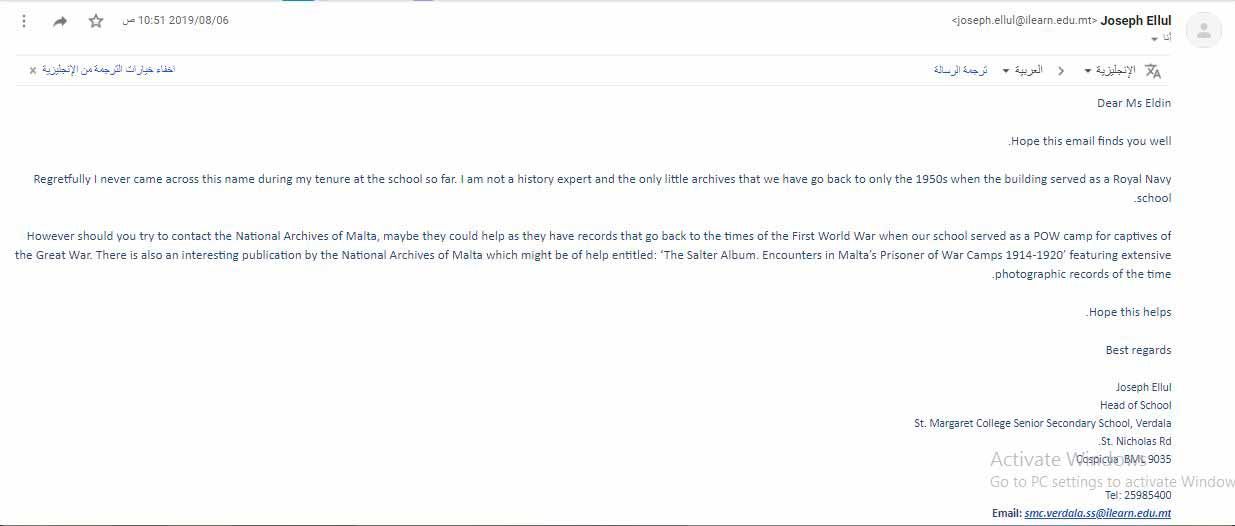Open the الإنجليزية source language dropdown

1110,71
